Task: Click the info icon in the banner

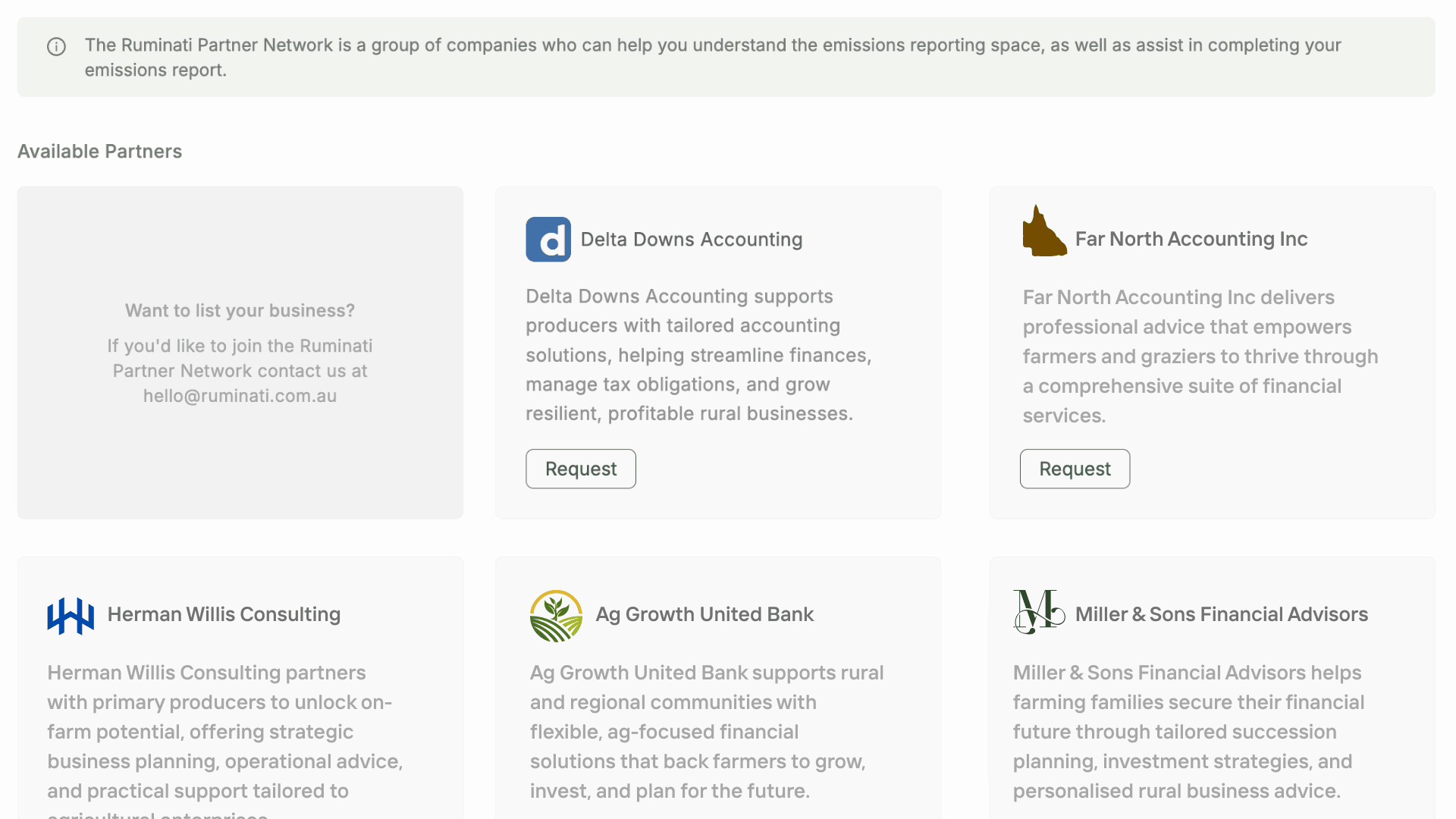Action: [x=56, y=47]
